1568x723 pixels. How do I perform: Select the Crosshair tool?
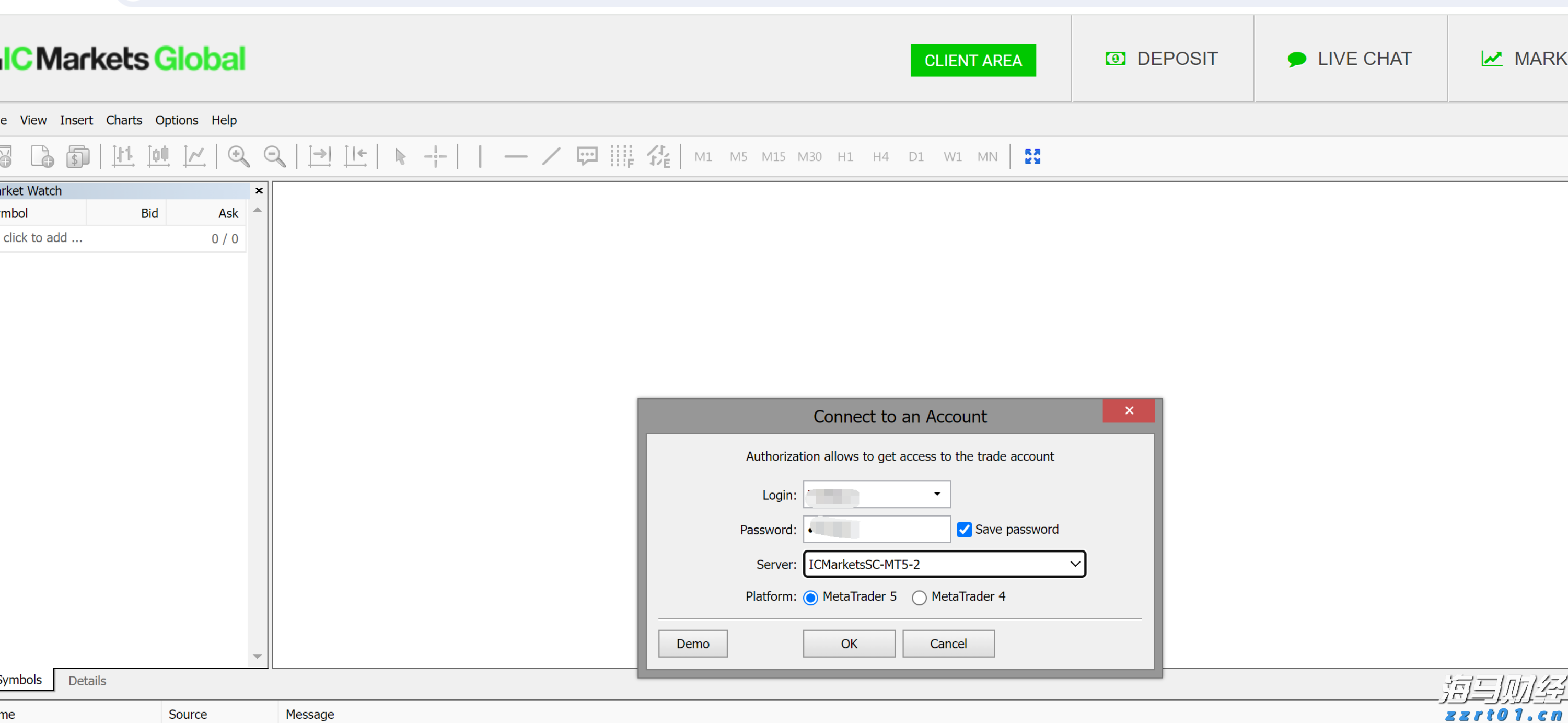pyautogui.click(x=435, y=156)
